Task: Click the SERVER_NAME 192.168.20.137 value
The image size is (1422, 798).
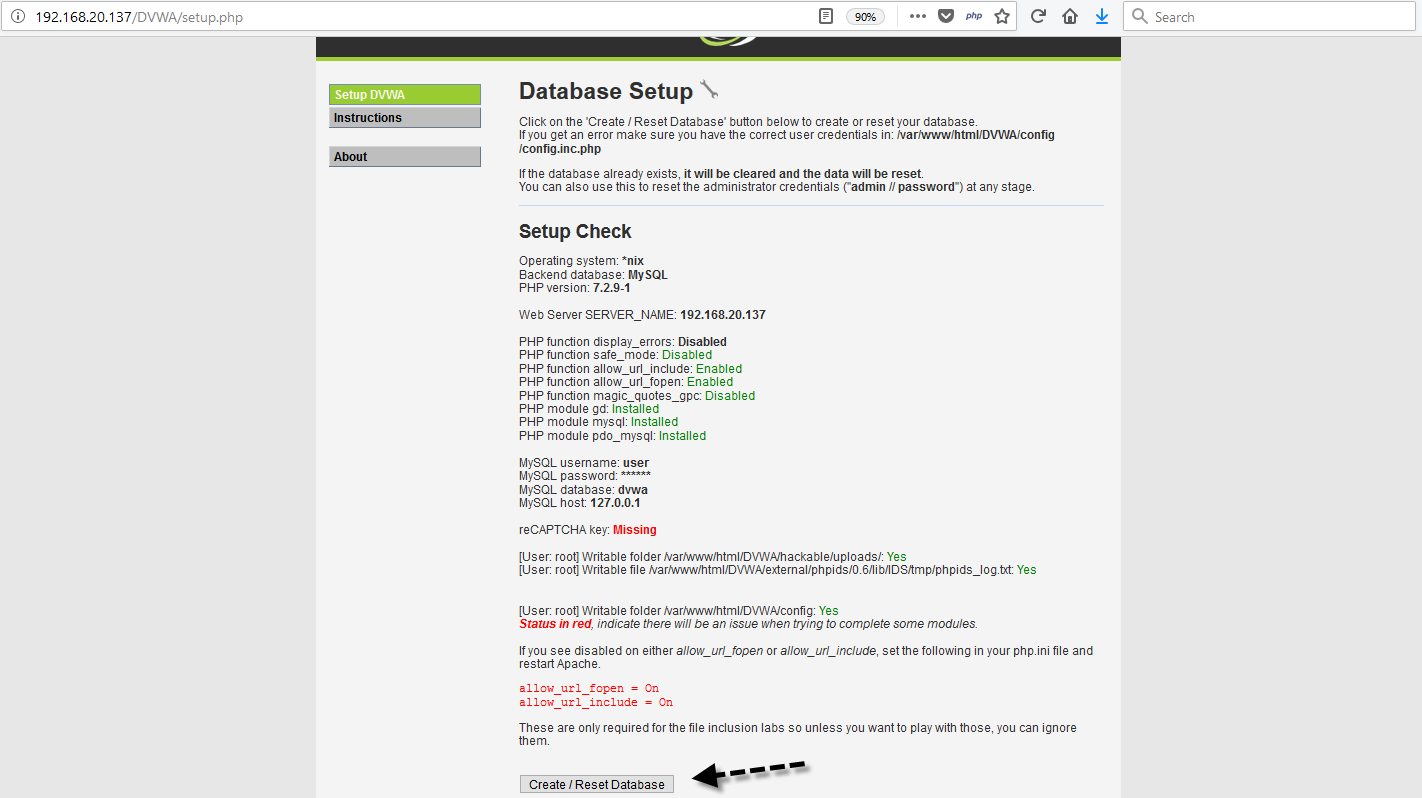Action: pos(723,315)
